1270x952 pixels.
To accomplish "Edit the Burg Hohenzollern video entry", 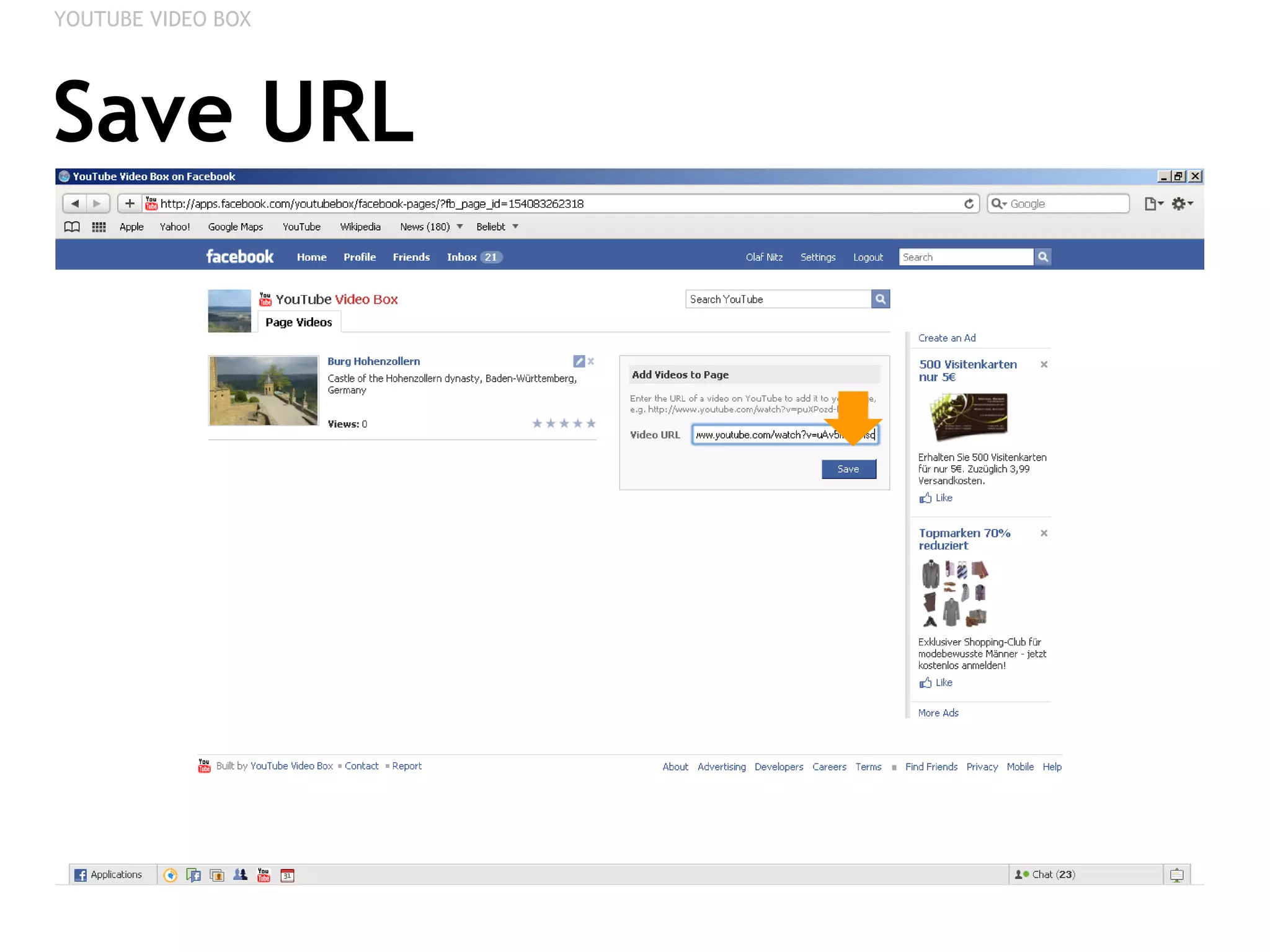I will [x=579, y=361].
